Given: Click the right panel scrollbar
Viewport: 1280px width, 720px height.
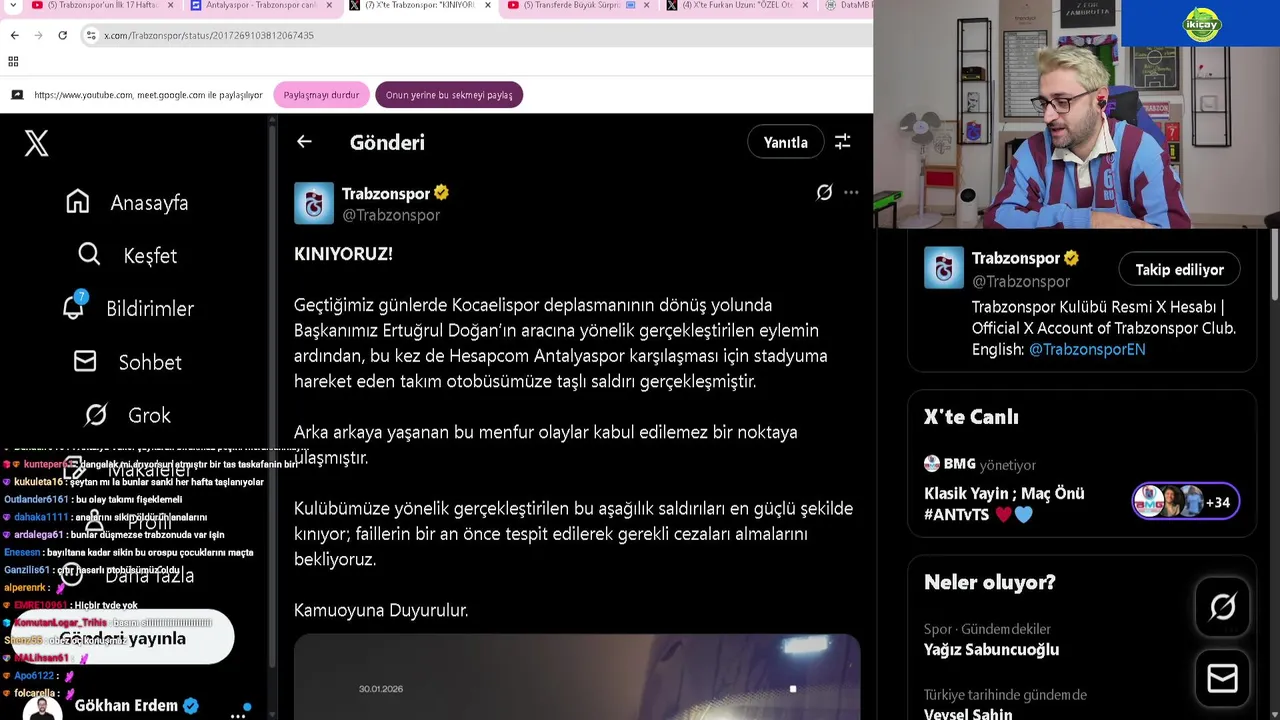Looking at the screenshot, I should click(1274, 265).
